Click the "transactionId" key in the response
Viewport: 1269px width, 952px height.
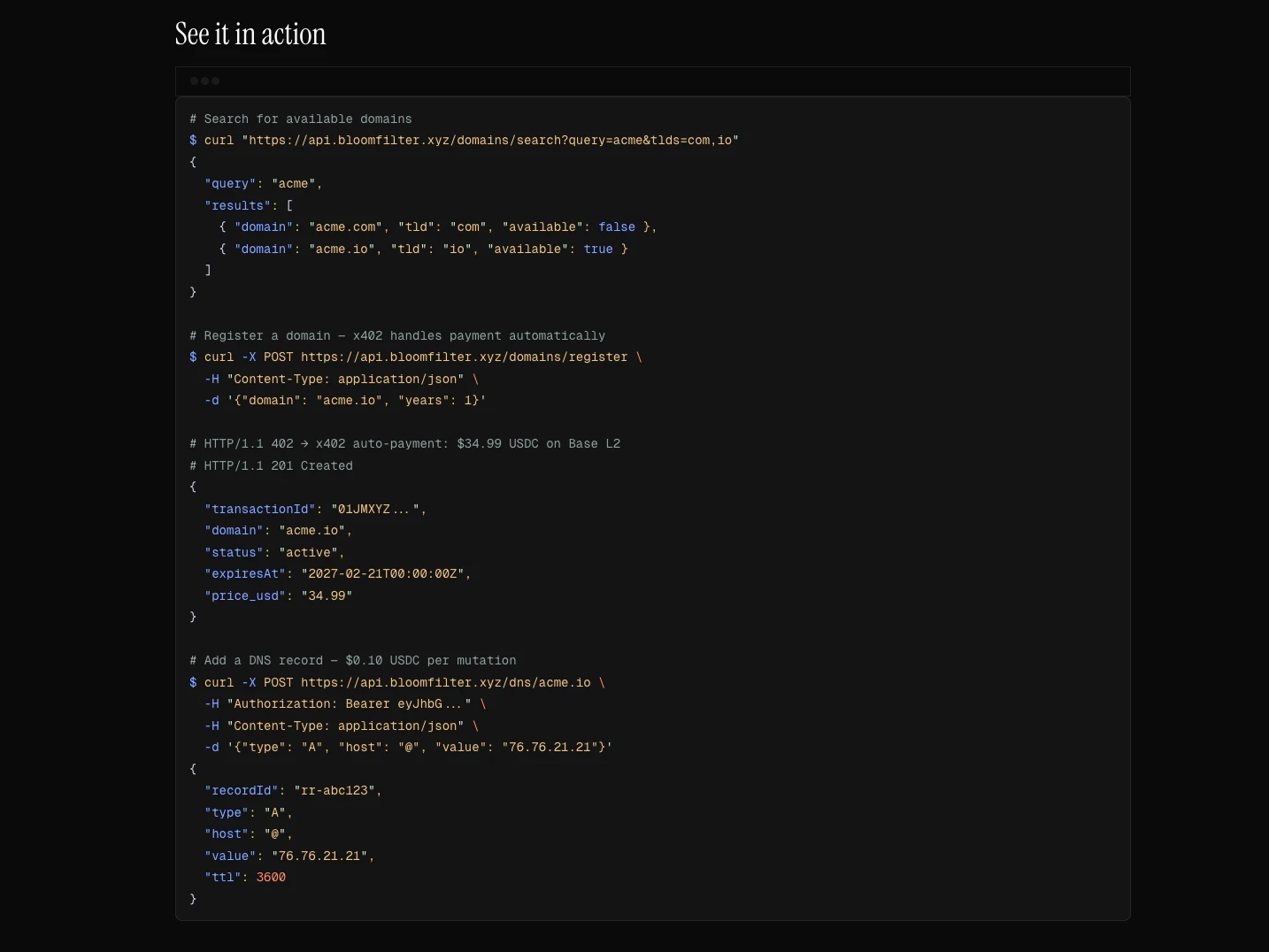point(260,510)
